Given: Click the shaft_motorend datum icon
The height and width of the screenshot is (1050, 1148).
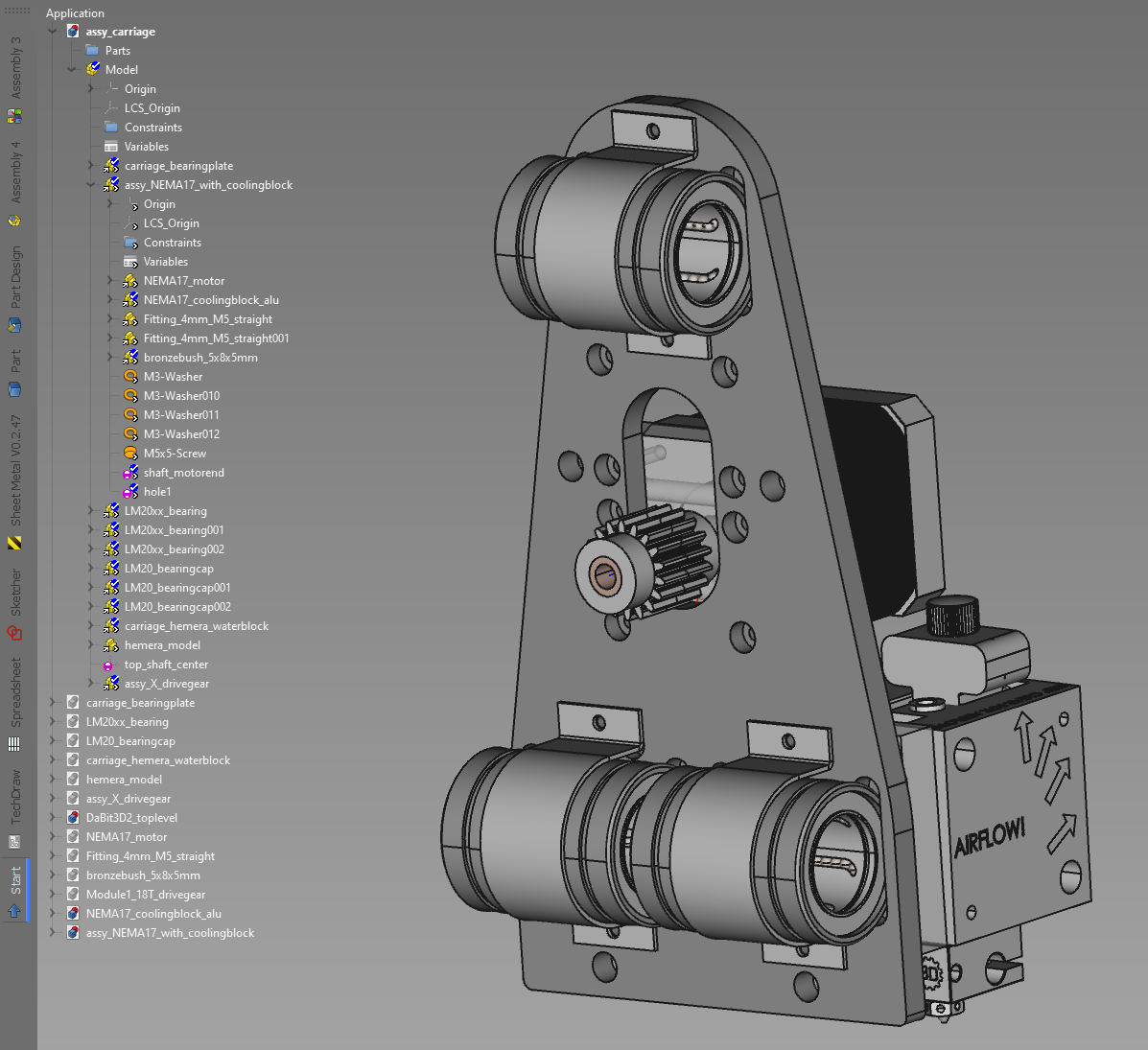Looking at the screenshot, I should 130,473.
